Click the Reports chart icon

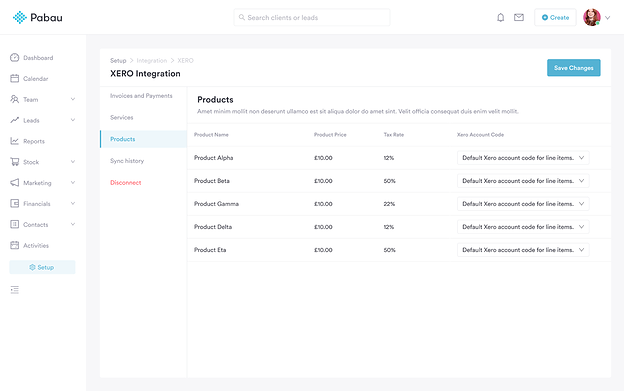15,141
